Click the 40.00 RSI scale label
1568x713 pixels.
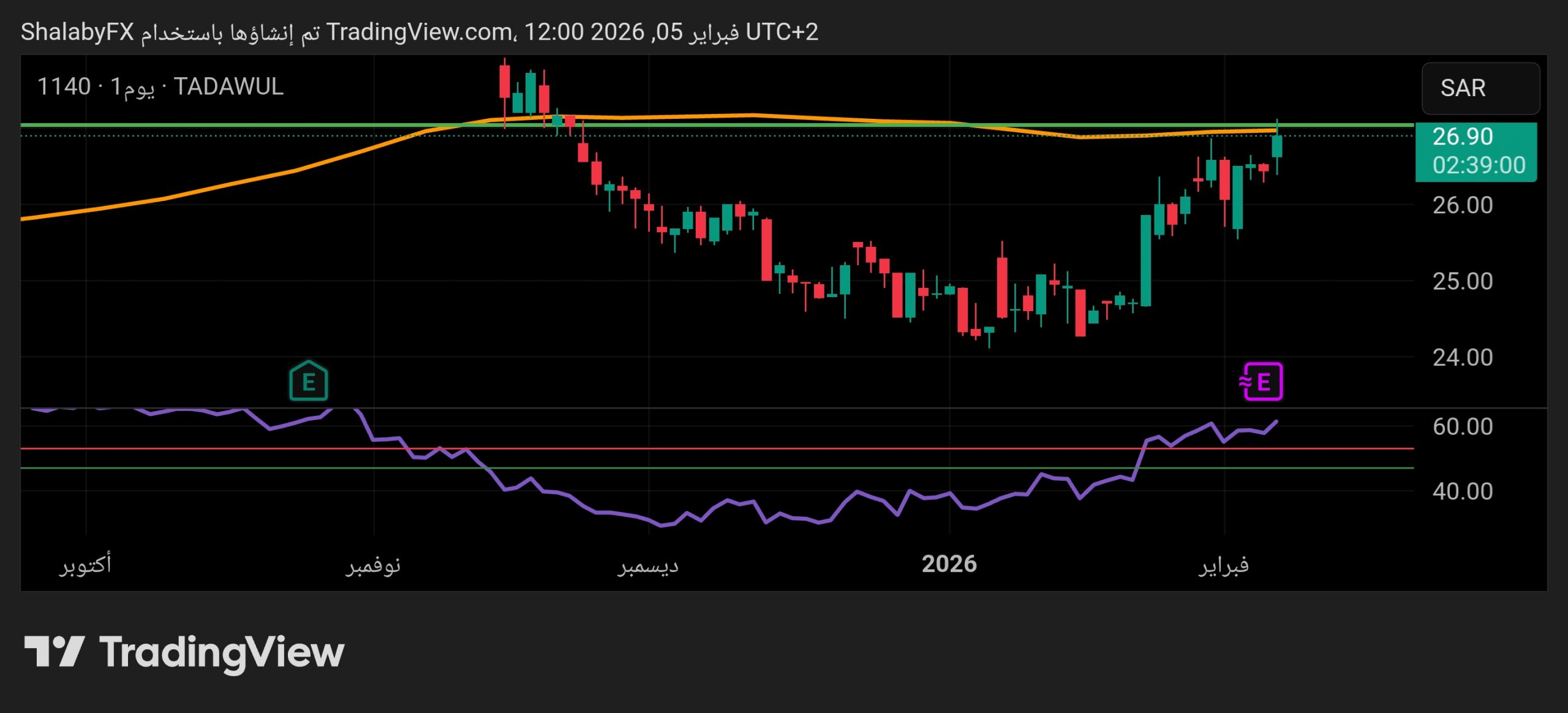point(1462,492)
